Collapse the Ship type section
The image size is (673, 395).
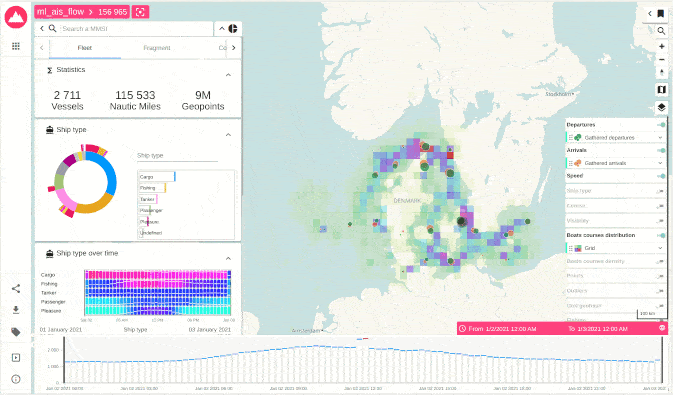(x=228, y=135)
